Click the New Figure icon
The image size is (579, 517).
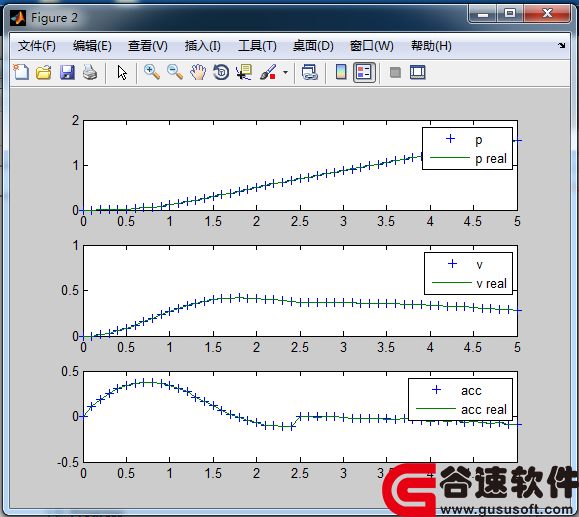[x=21, y=72]
